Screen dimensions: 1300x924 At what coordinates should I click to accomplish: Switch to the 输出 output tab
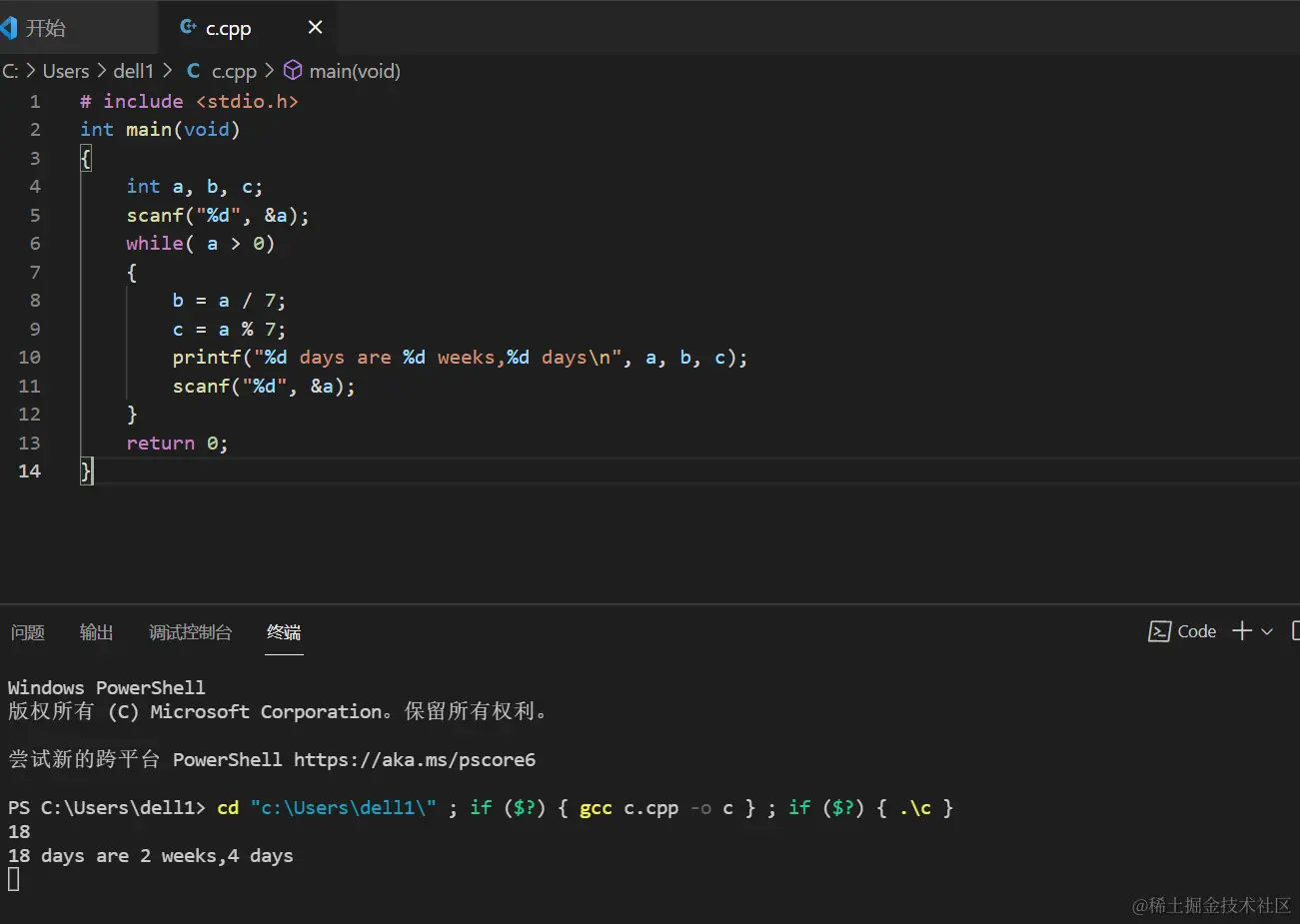(x=96, y=632)
